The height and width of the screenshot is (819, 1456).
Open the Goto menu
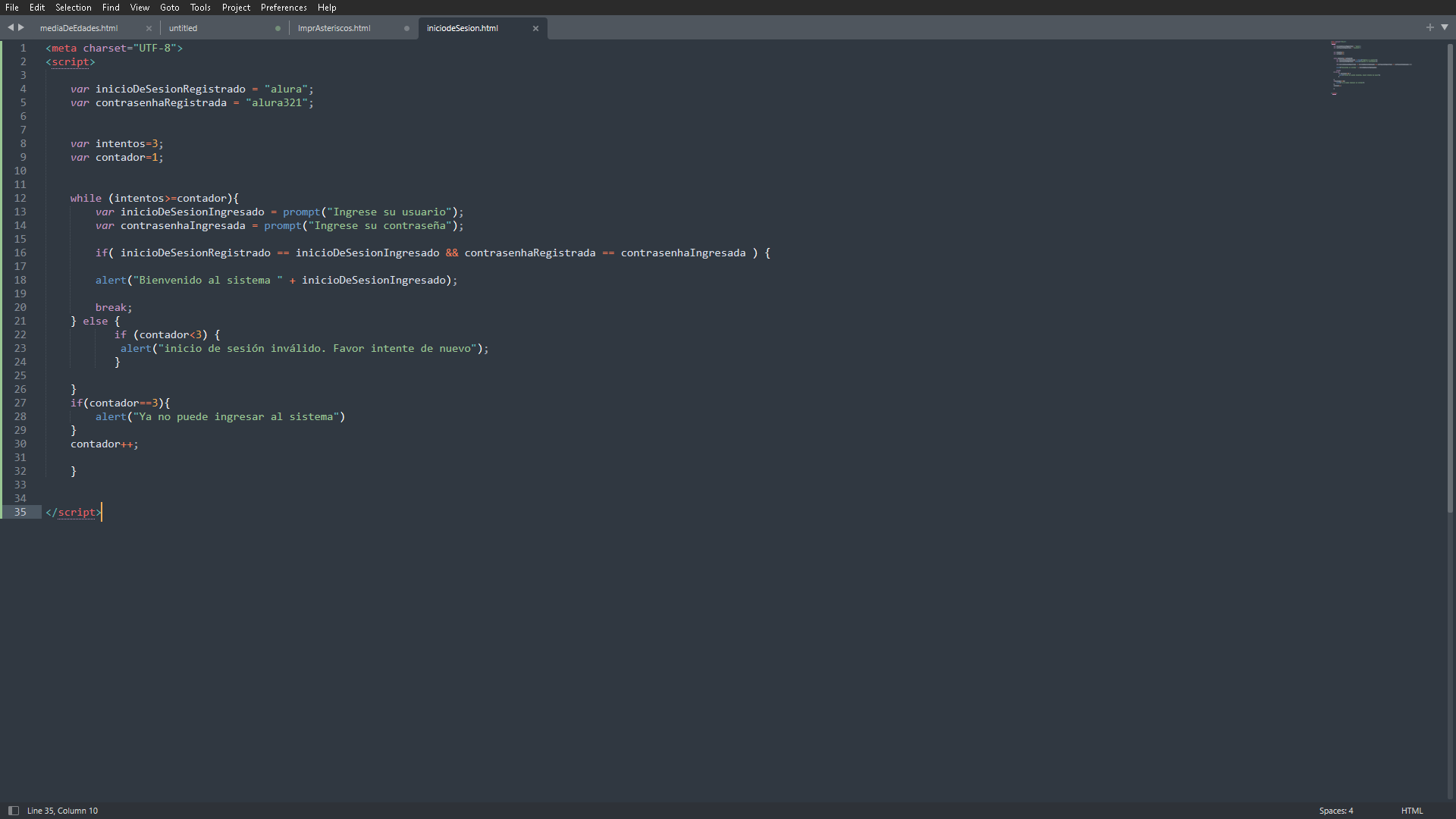[x=170, y=8]
